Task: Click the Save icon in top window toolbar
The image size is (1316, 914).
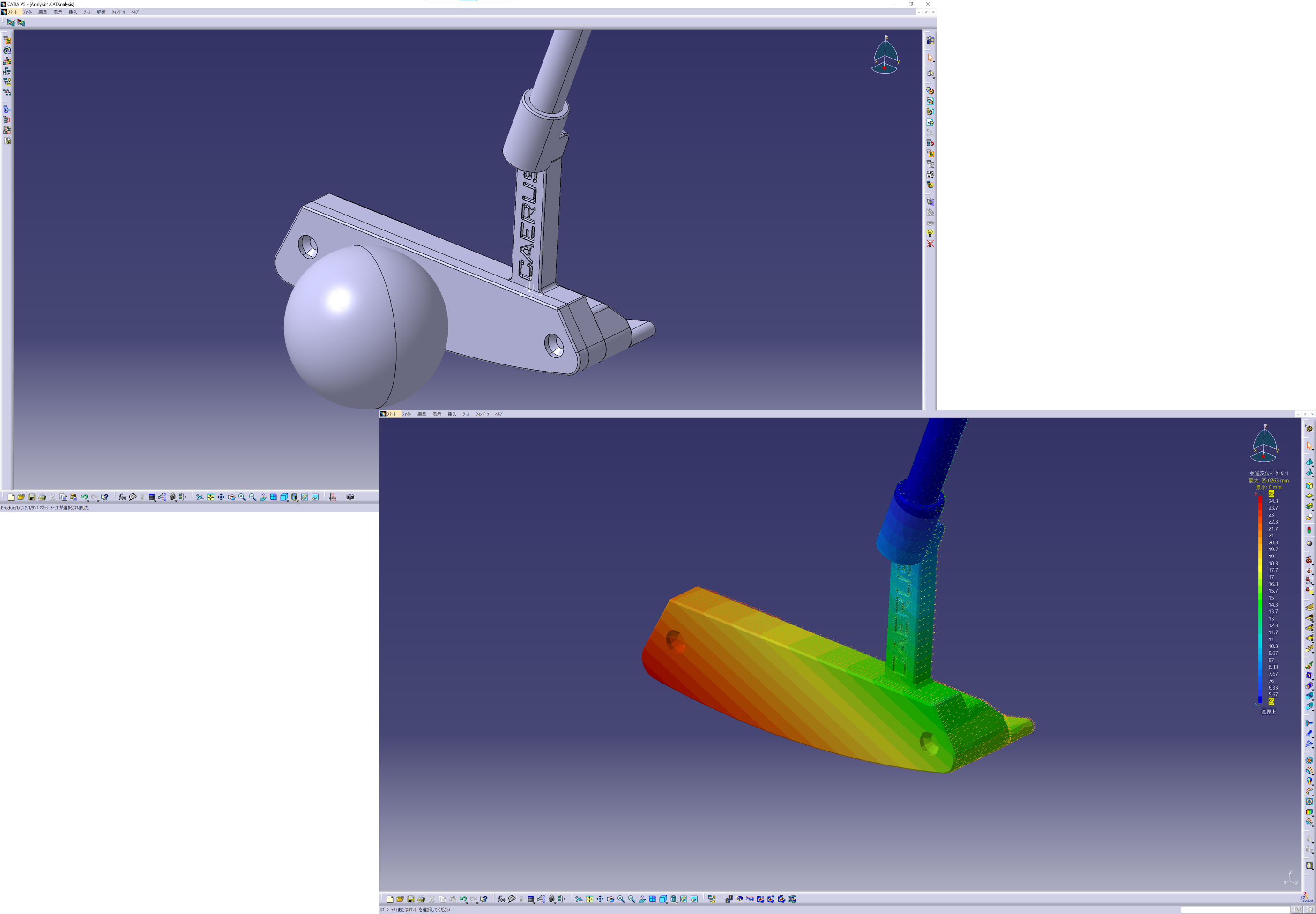Action: pyautogui.click(x=31, y=497)
